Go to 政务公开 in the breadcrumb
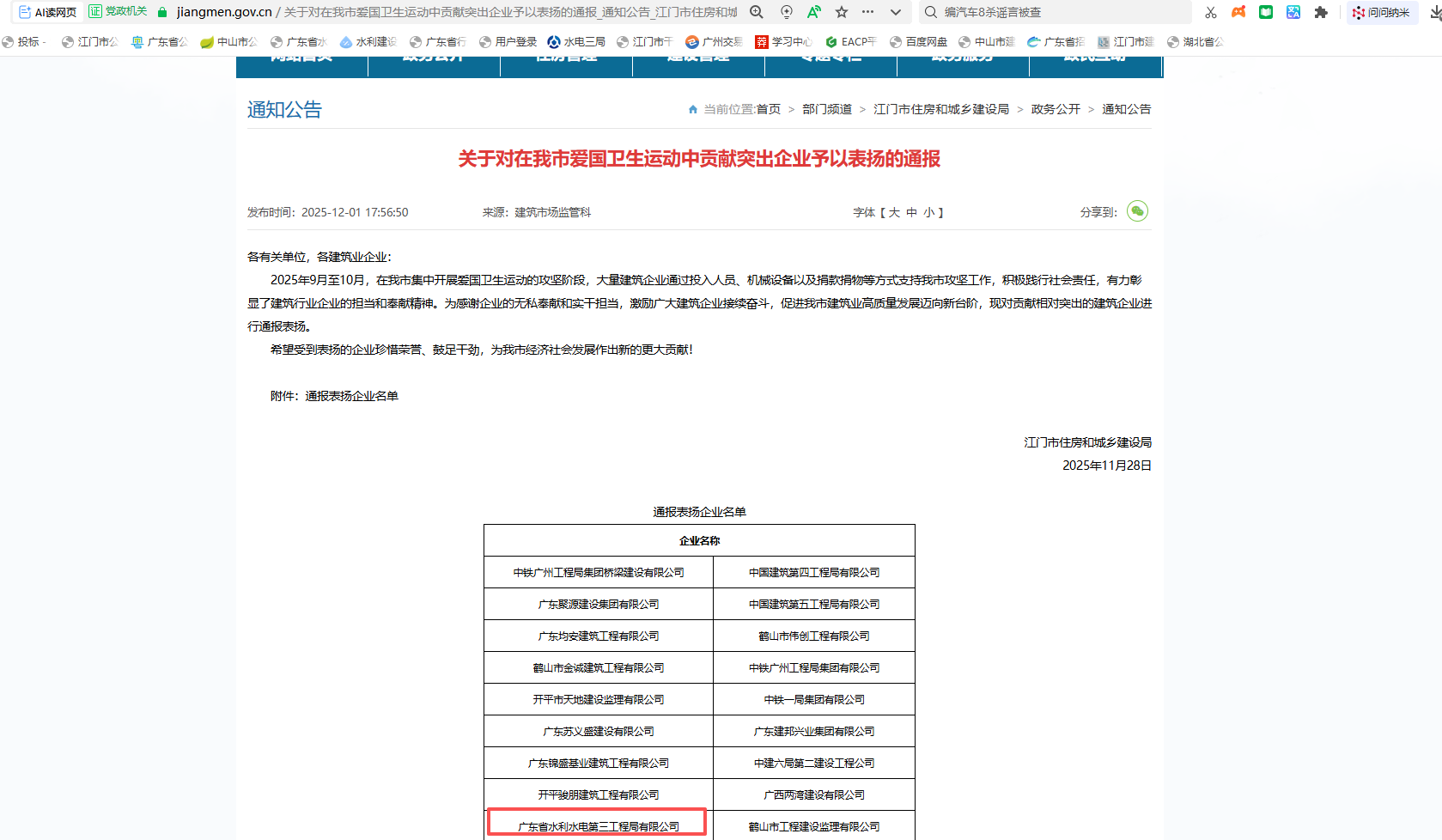 tap(1056, 109)
